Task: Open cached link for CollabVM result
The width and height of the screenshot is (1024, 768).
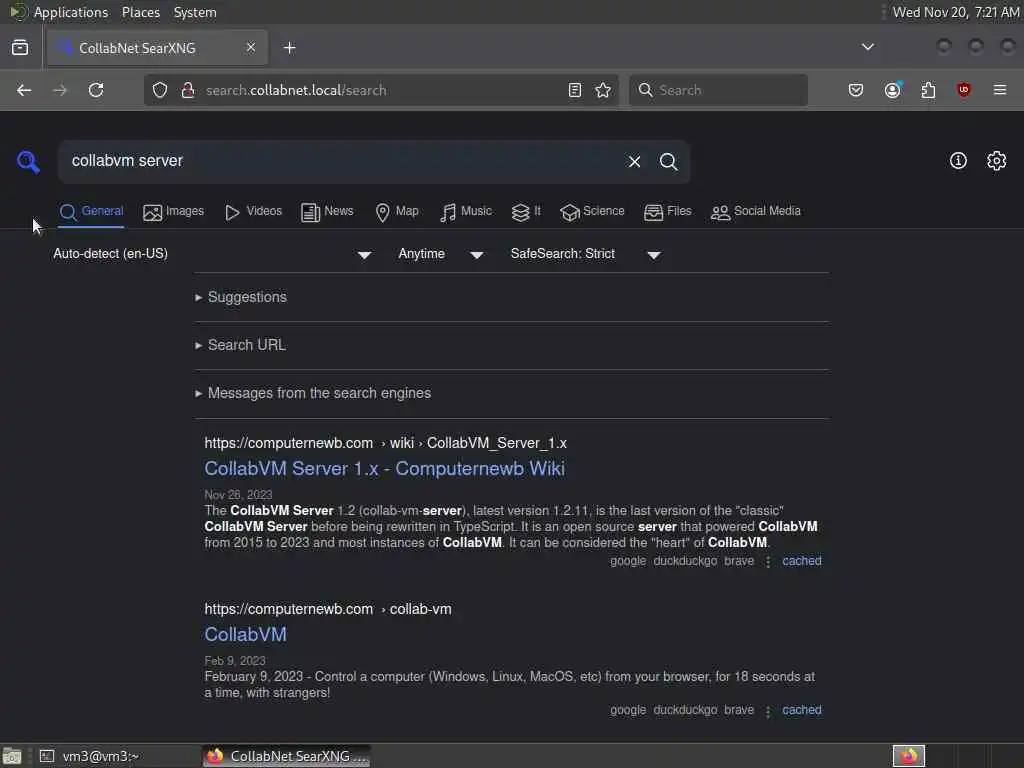Action: 802,710
